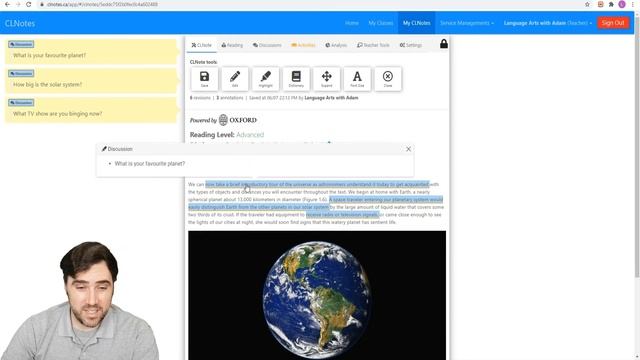The height and width of the screenshot is (360, 640).
Task: Open the Settings tab
Action: tap(411, 45)
